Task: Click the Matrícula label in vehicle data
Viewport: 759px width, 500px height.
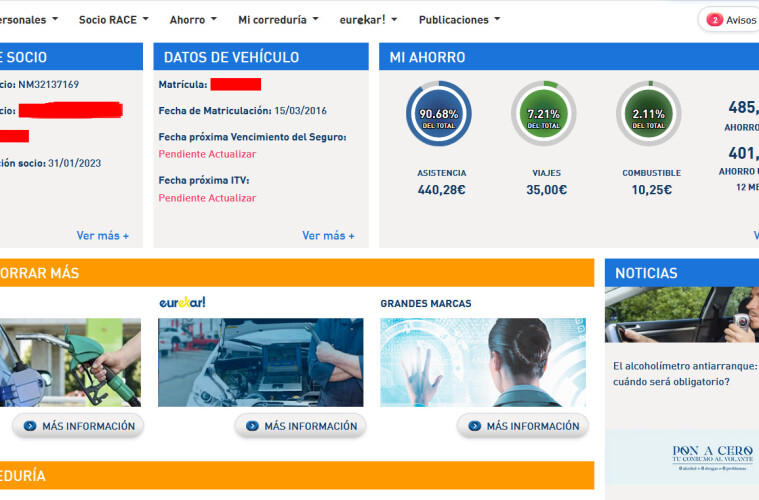Action: [x=182, y=84]
